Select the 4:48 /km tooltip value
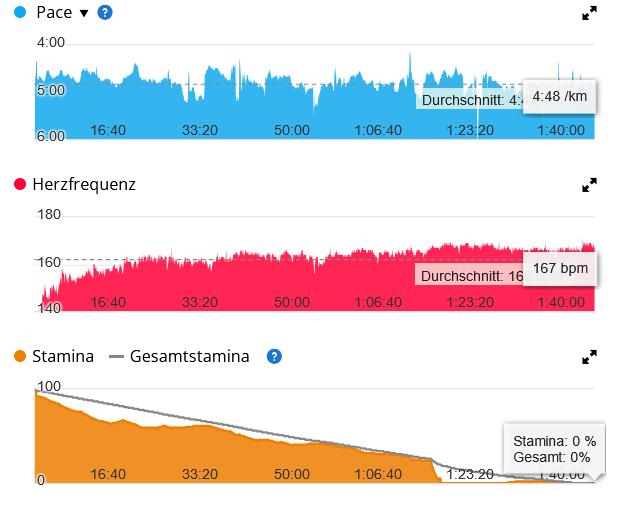 coord(559,96)
